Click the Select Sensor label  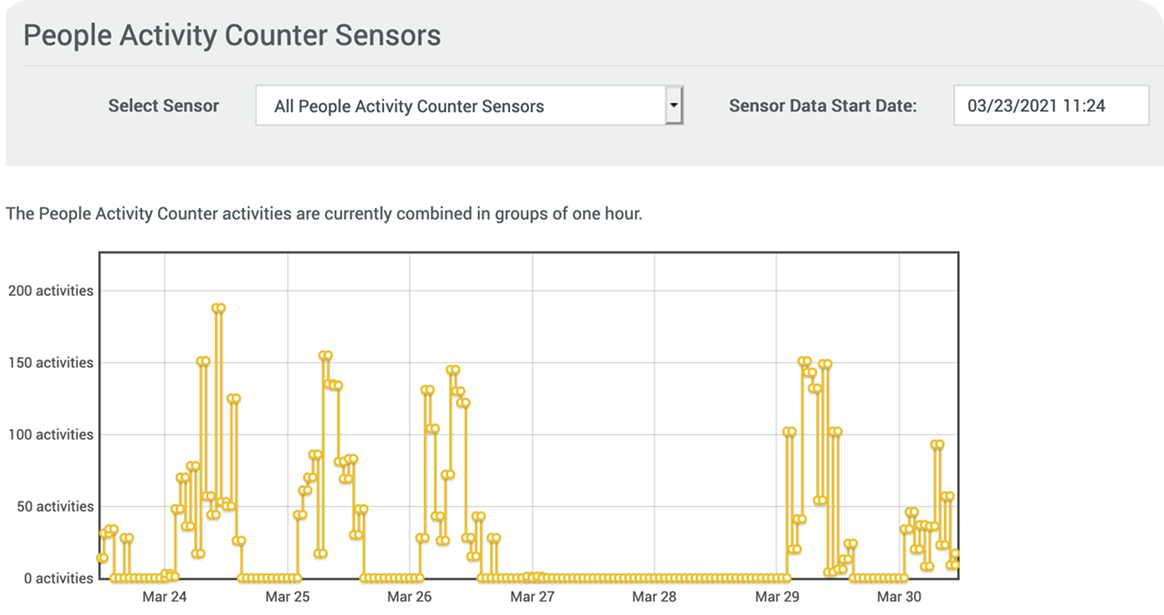164,105
